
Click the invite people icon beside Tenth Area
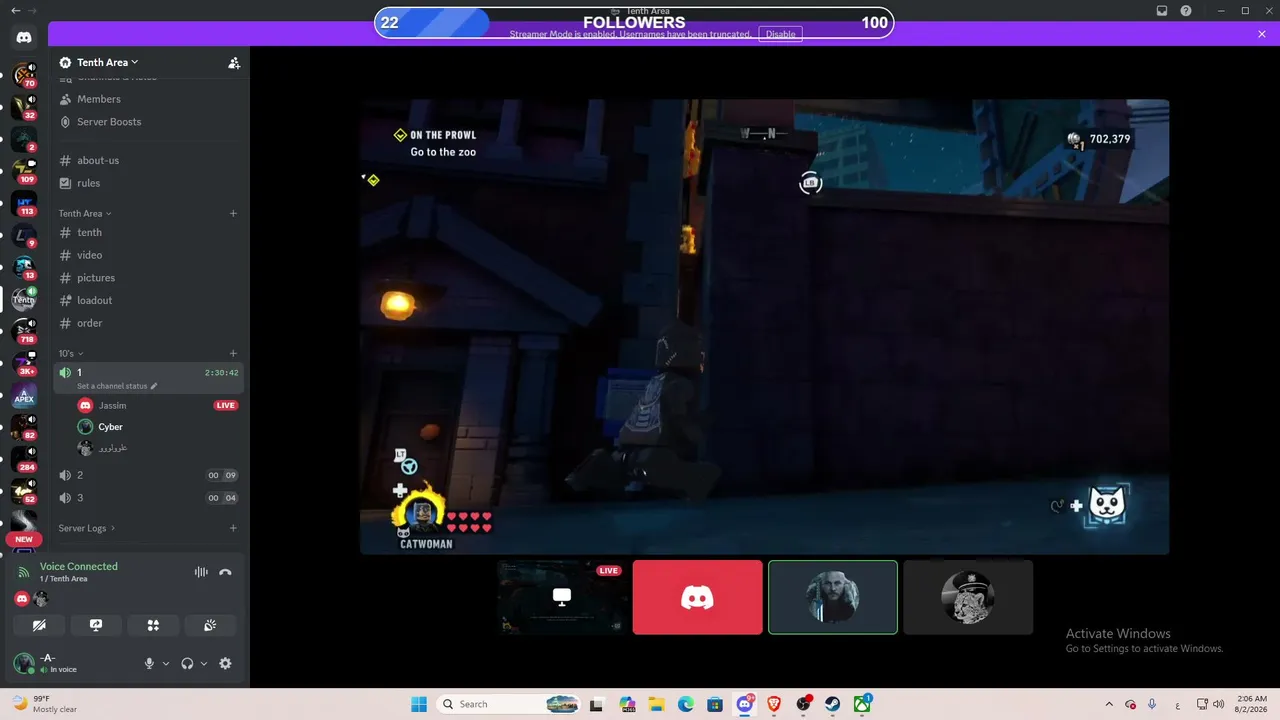point(234,63)
